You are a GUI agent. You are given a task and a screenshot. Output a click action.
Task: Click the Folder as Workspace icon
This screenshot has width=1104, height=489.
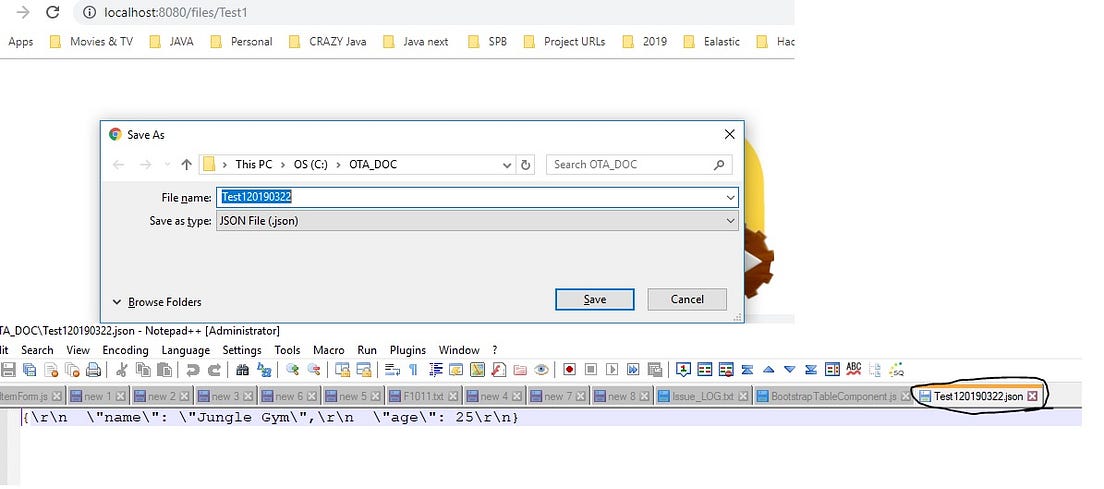click(x=520, y=369)
